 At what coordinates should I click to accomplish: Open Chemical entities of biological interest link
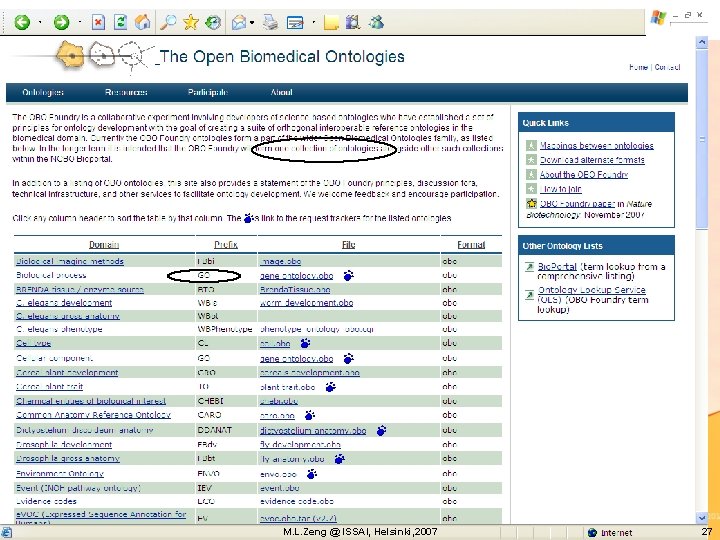[91, 401]
